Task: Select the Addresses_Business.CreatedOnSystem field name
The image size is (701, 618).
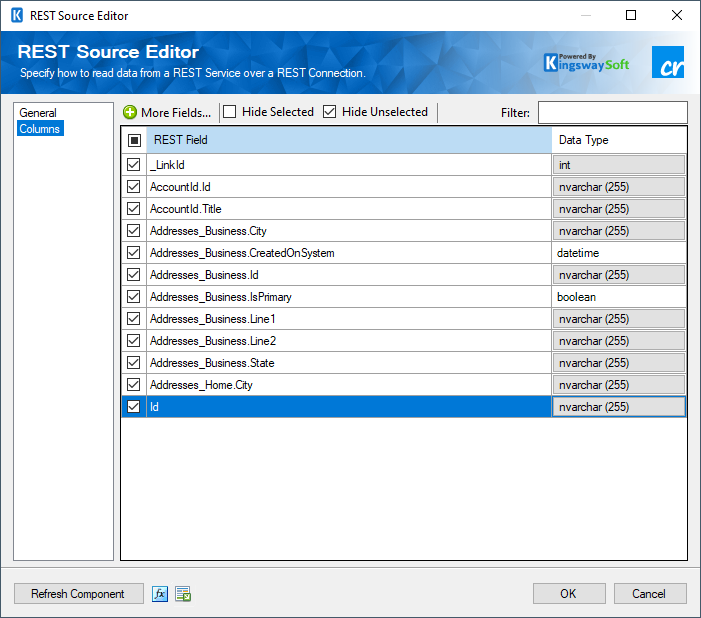Action: tap(242, 253)
